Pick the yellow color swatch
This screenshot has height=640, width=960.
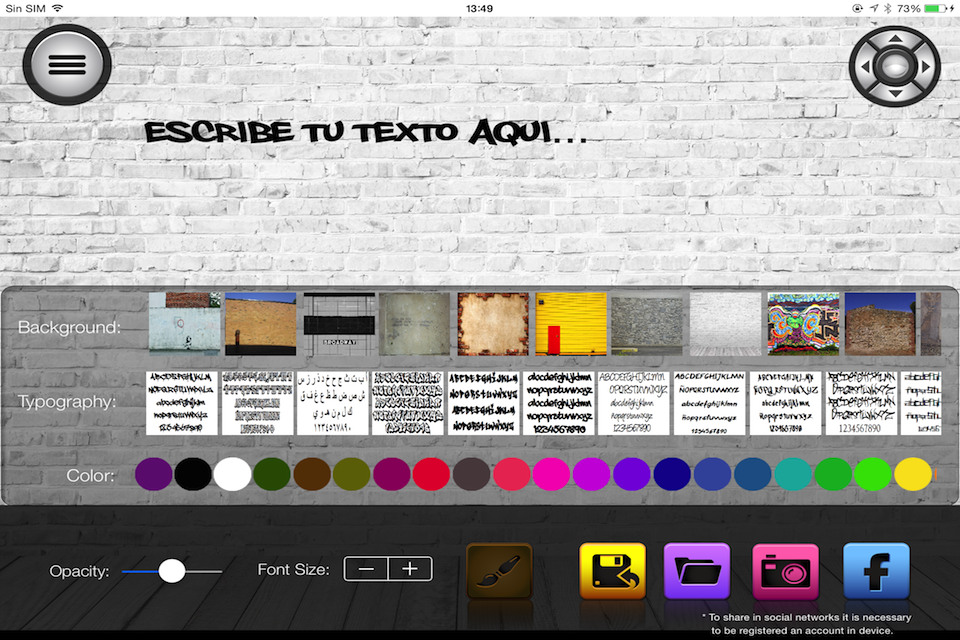[913, 474]
